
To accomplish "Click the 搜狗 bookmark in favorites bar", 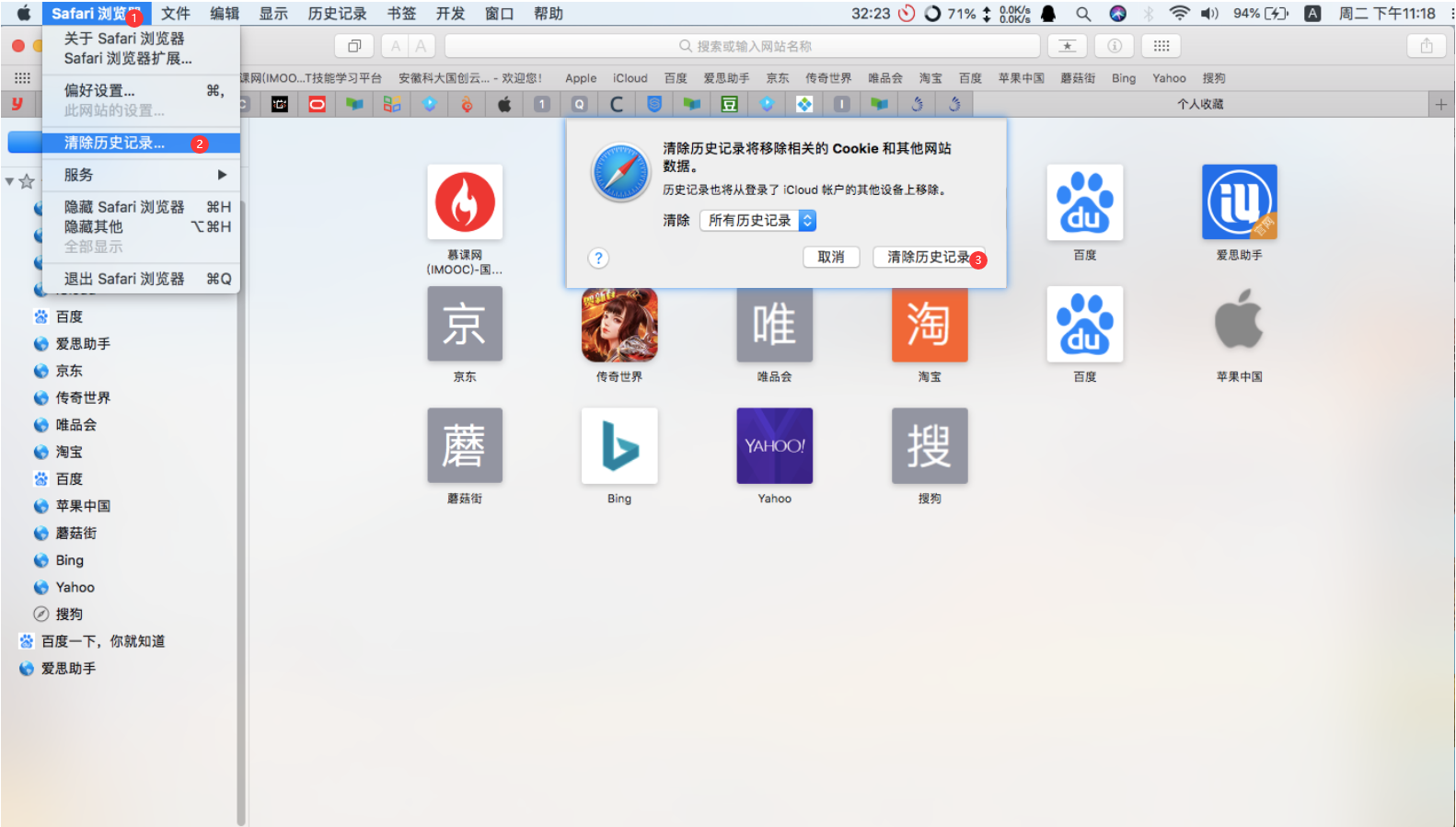I will [1214, 78].
